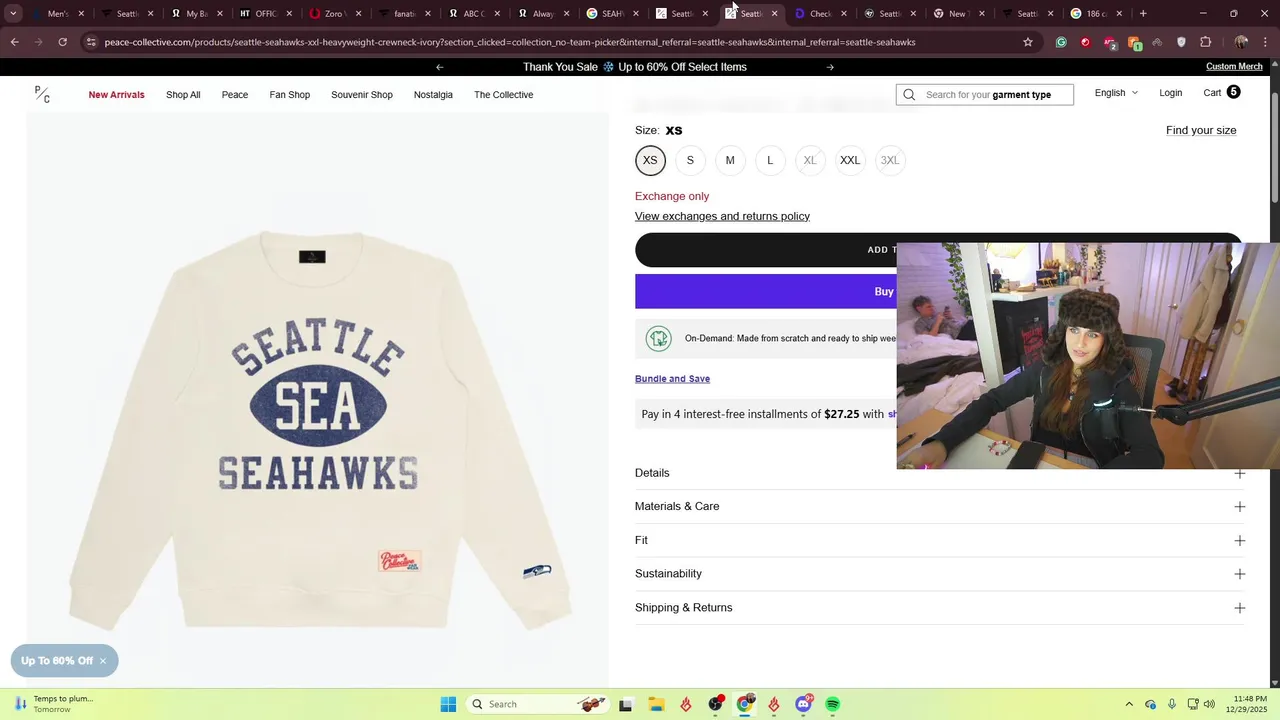This screenshot has width=1280, height=720.
Task: Click the taskbar volume speaker icon
Action: point(1209,704)
